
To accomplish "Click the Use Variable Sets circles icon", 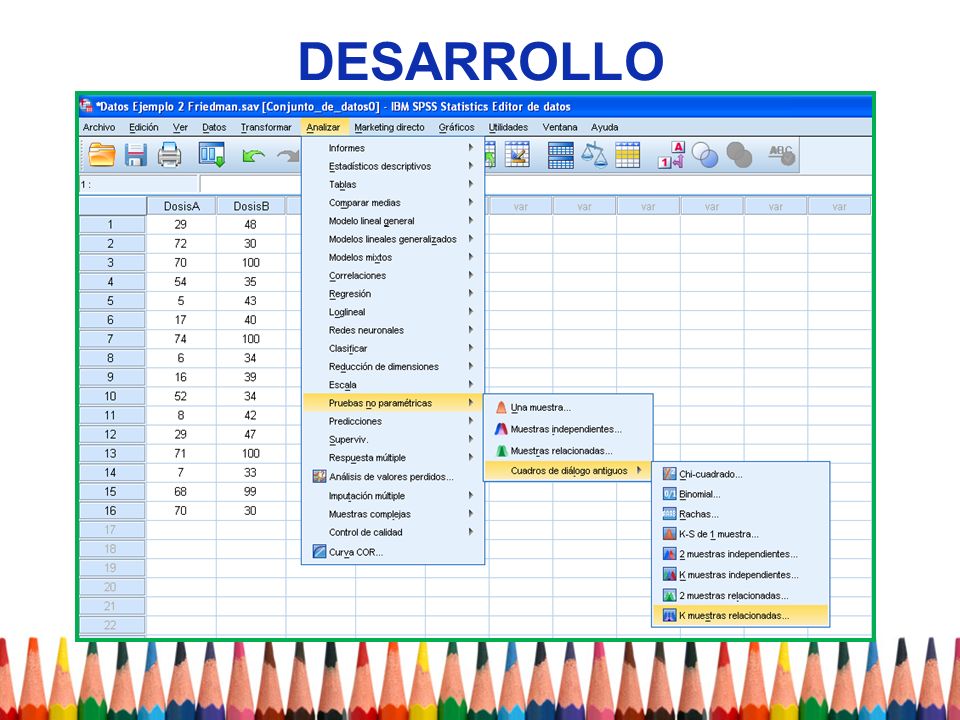I will point(705,155).
